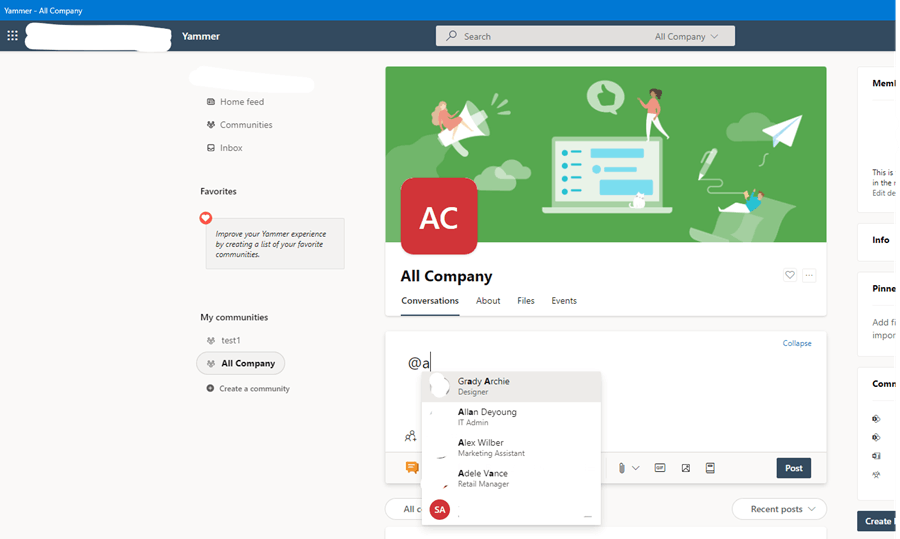Screen dimensions: 900x539
Task: Click the Inbox label in the sidebar
Action: point(231,148)
